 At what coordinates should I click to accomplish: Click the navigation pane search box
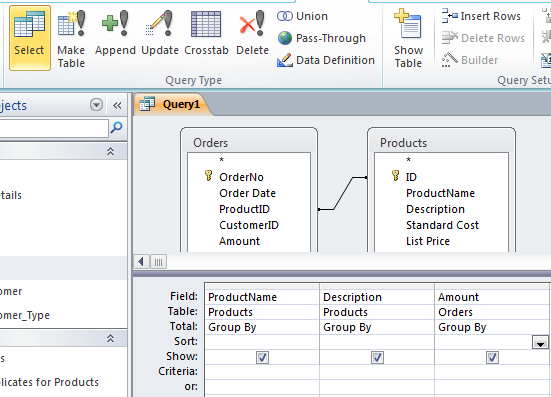point(54,128)
